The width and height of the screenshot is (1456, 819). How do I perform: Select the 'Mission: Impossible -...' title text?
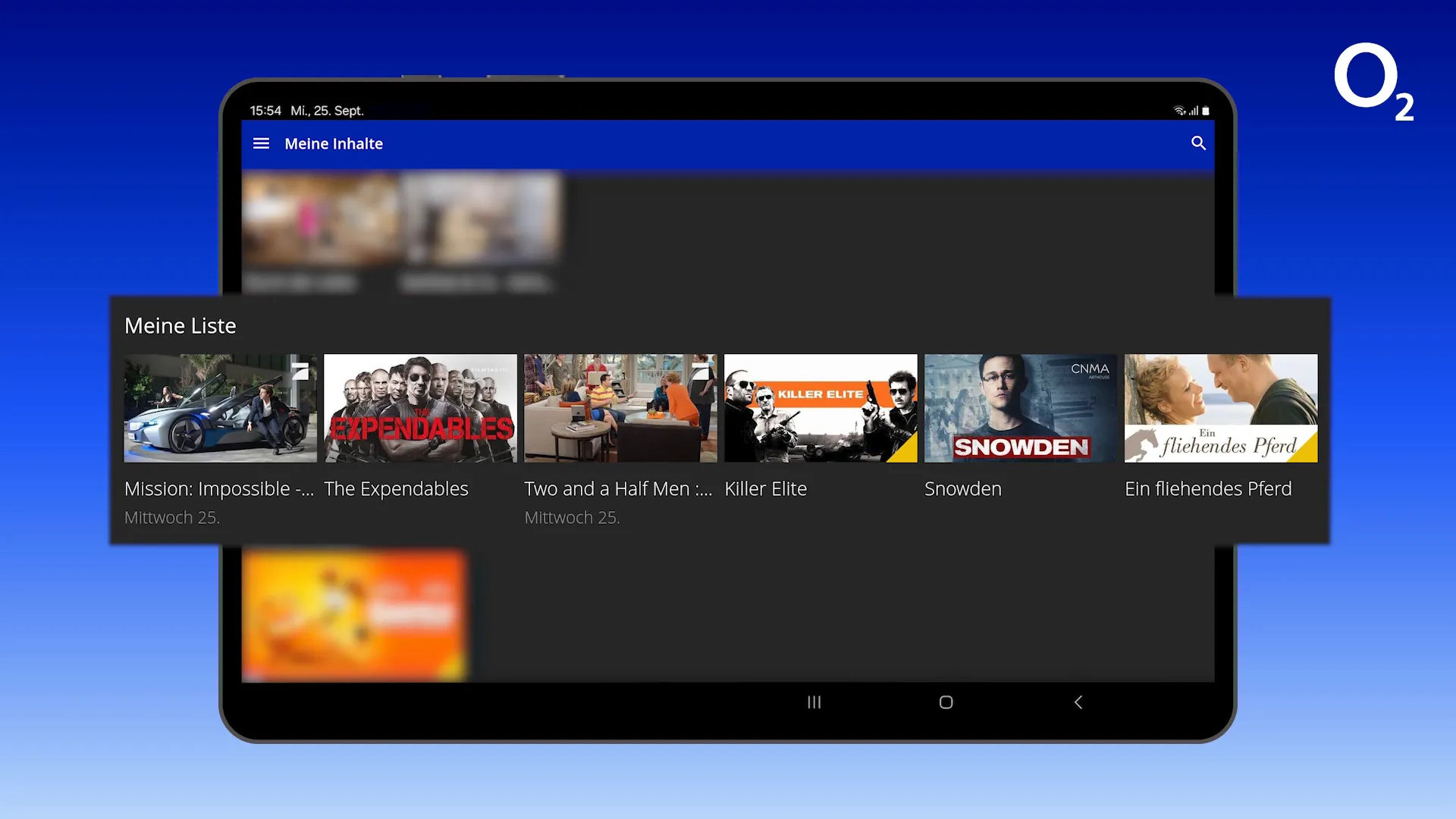(219, 489)
